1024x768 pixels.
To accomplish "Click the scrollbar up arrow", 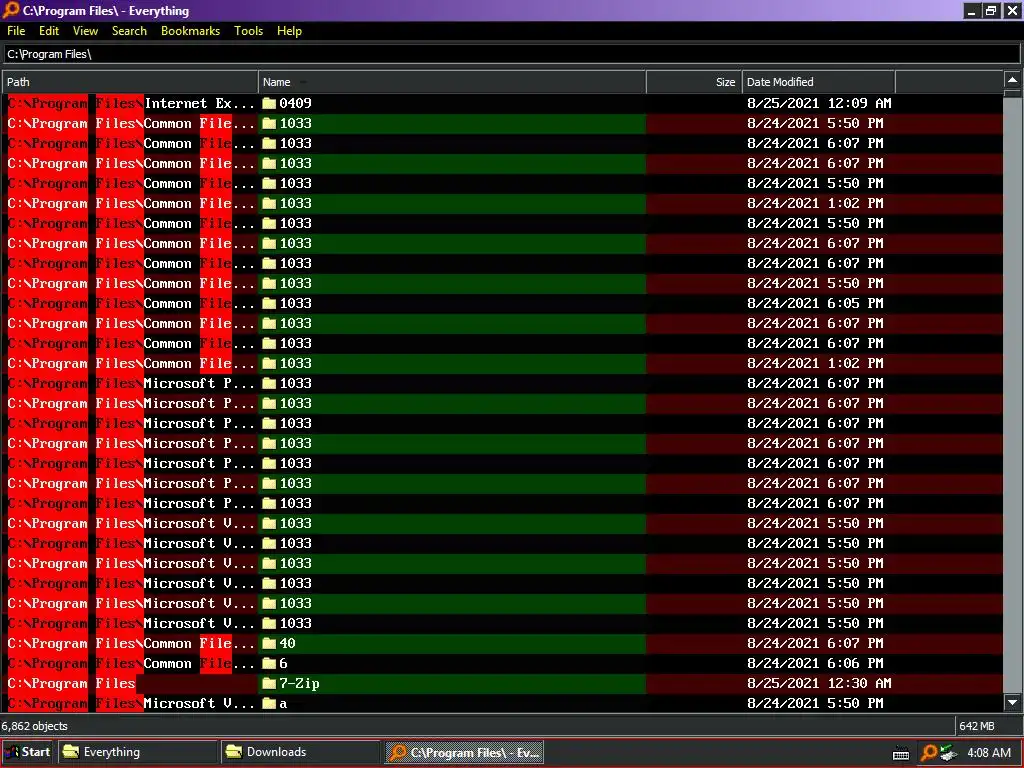I will click(x=1012, y=80).
